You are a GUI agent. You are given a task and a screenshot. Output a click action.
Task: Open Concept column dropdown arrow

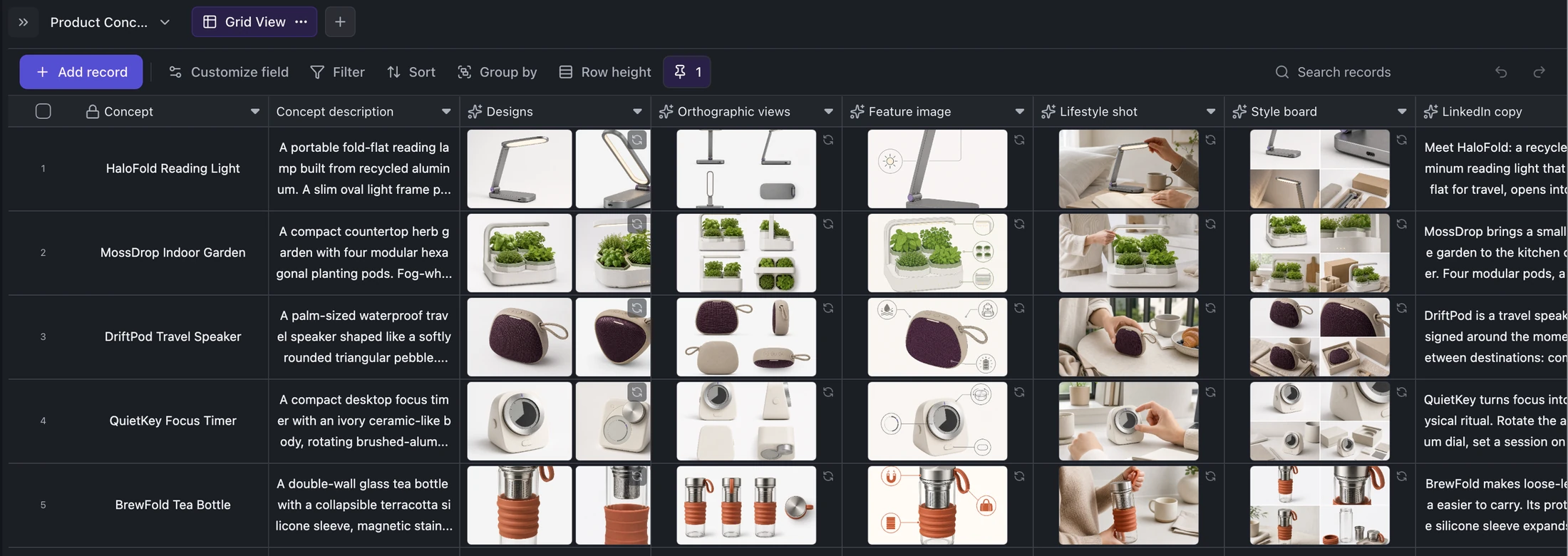point(255,112)
